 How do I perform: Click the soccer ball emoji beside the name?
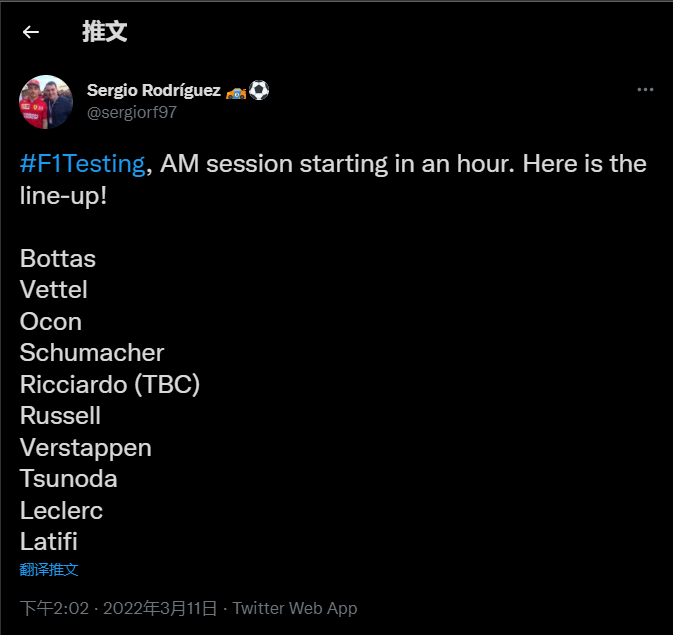pyautogui.click(x=259, y=91)
